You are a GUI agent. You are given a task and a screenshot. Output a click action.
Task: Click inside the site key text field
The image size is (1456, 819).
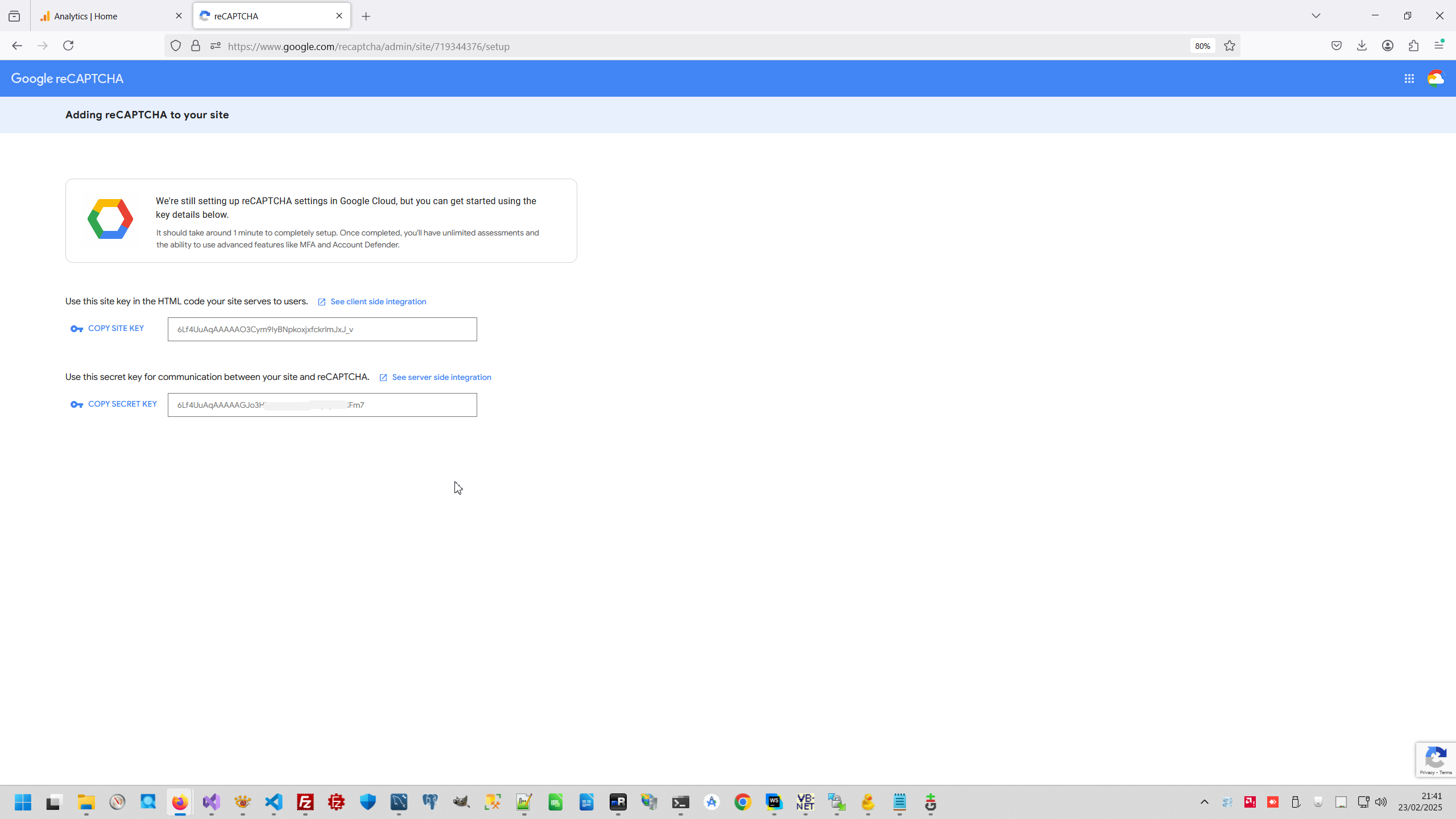coord(322,329)
